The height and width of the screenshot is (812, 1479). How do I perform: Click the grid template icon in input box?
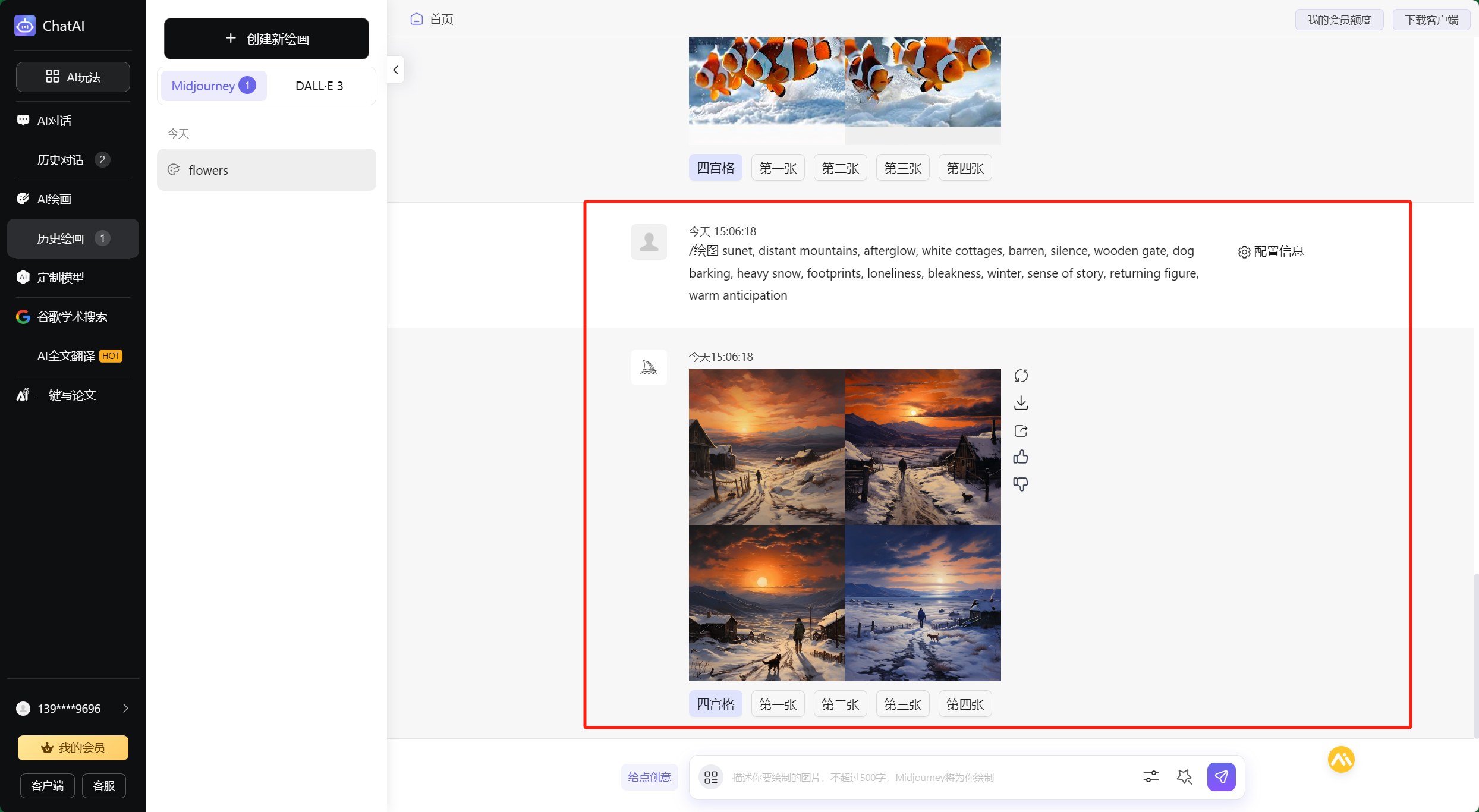pyautogui.click(x=711, y=777)
